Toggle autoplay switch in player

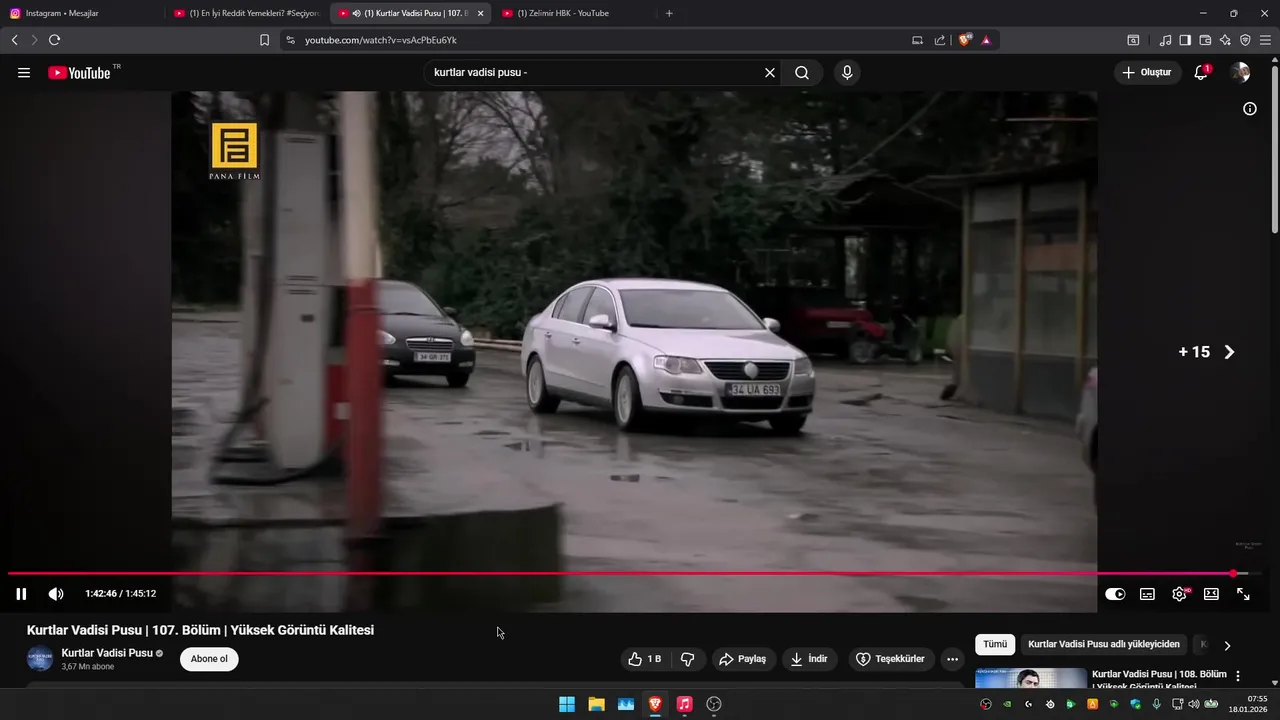click(1115, 594)
